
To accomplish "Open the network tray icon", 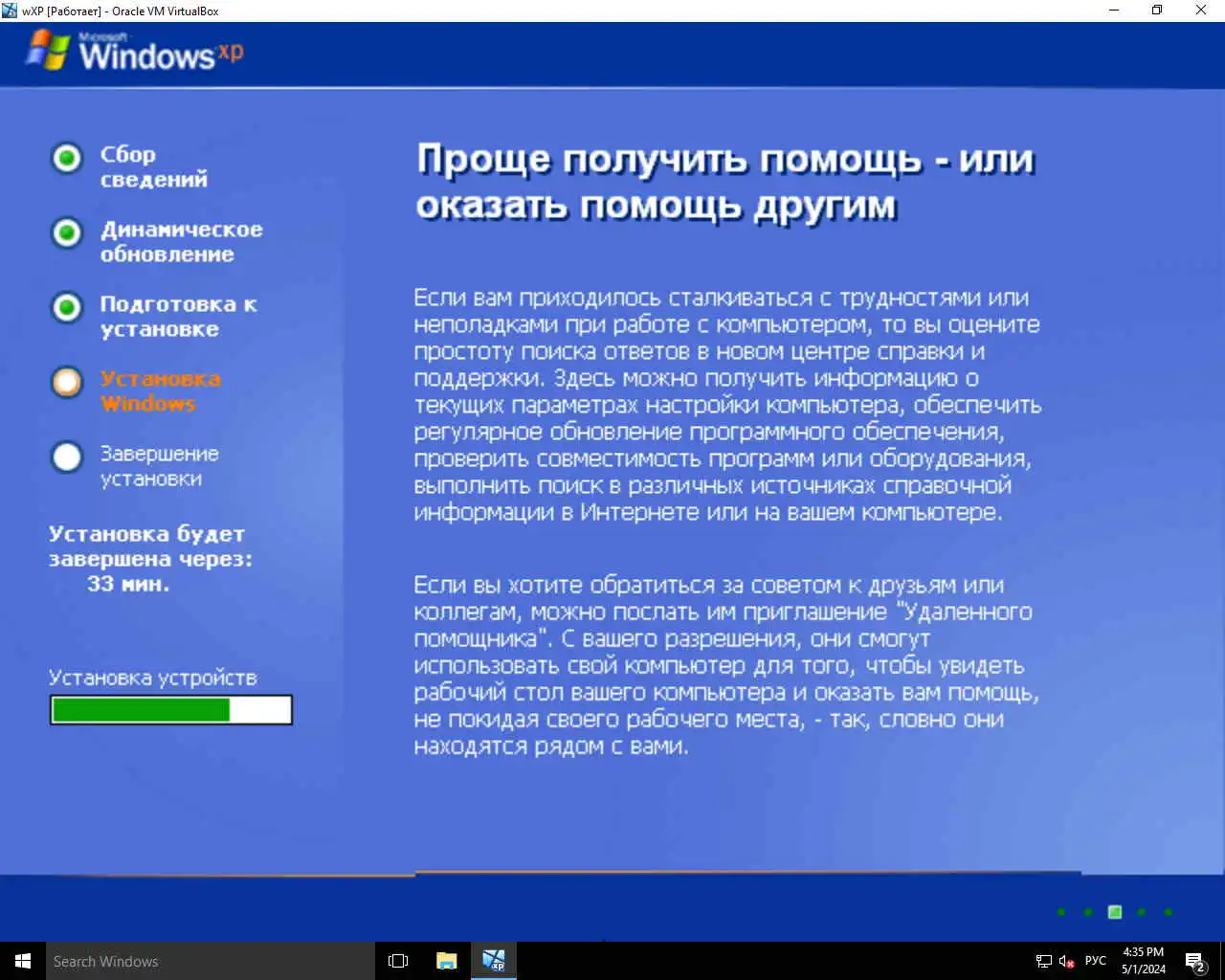I will (1044, 961).
